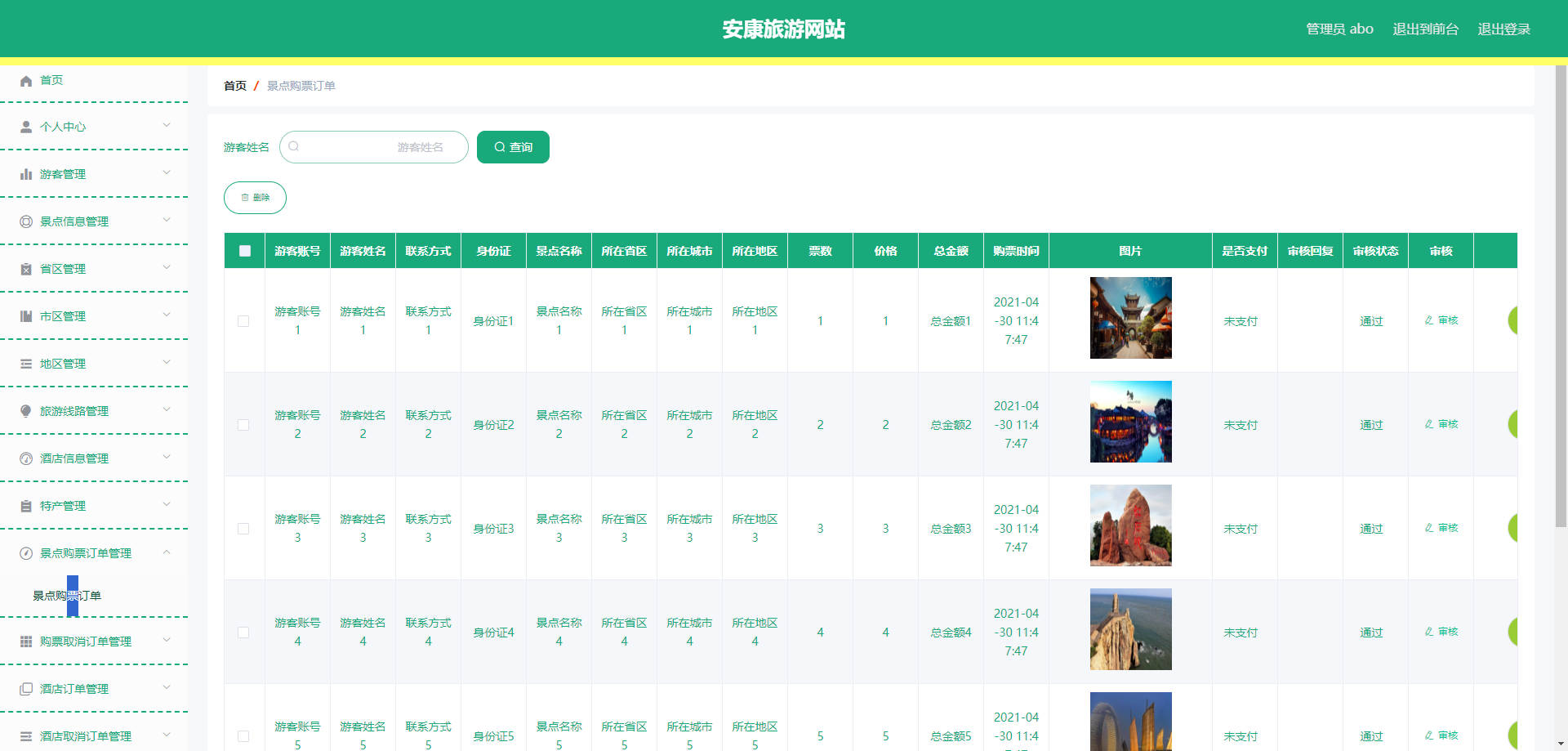
Task: Click the icon beside 旅游线路管理
Action: 26,411
